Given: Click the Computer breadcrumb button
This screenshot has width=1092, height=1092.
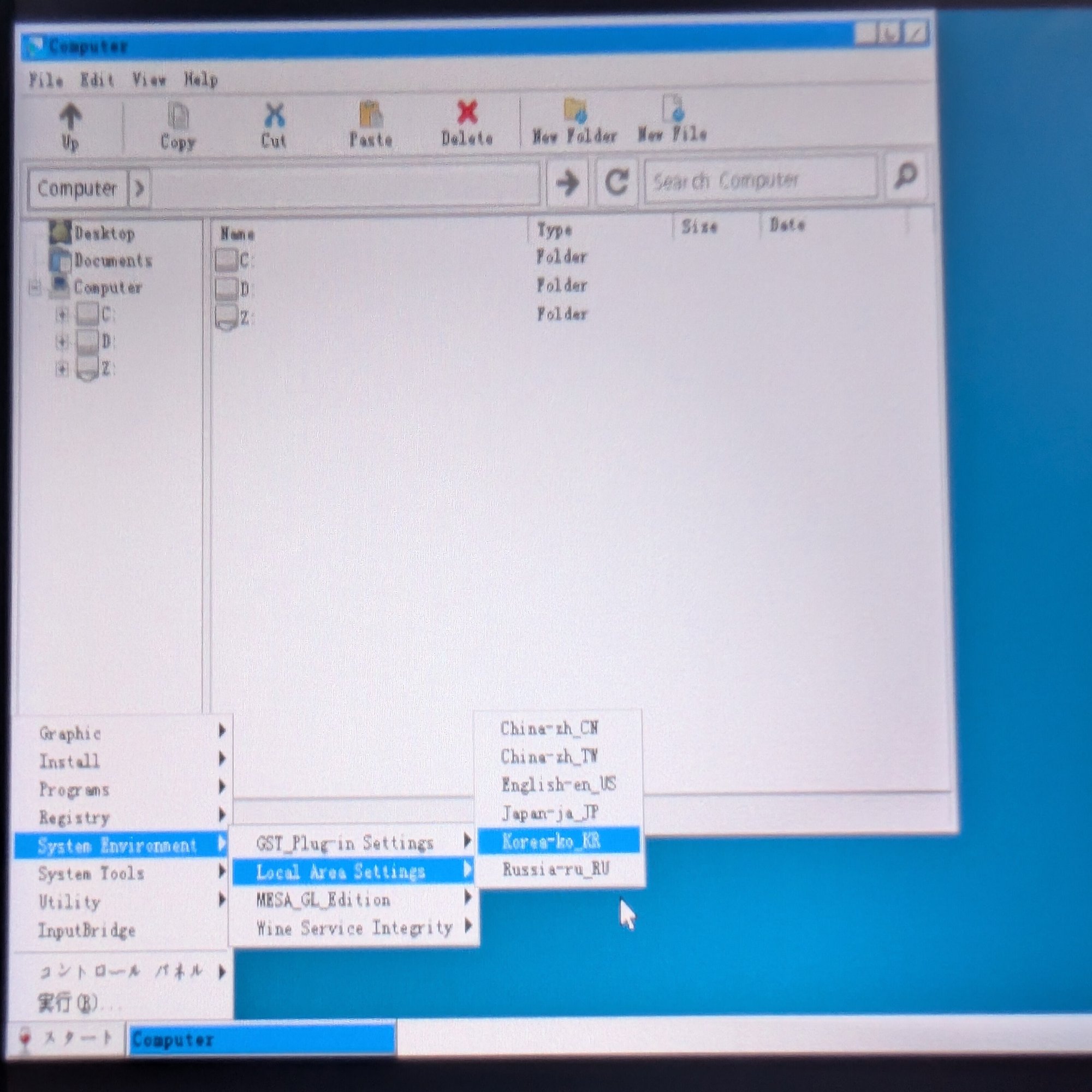Looking at the screenshot, I should click(78, 188).
